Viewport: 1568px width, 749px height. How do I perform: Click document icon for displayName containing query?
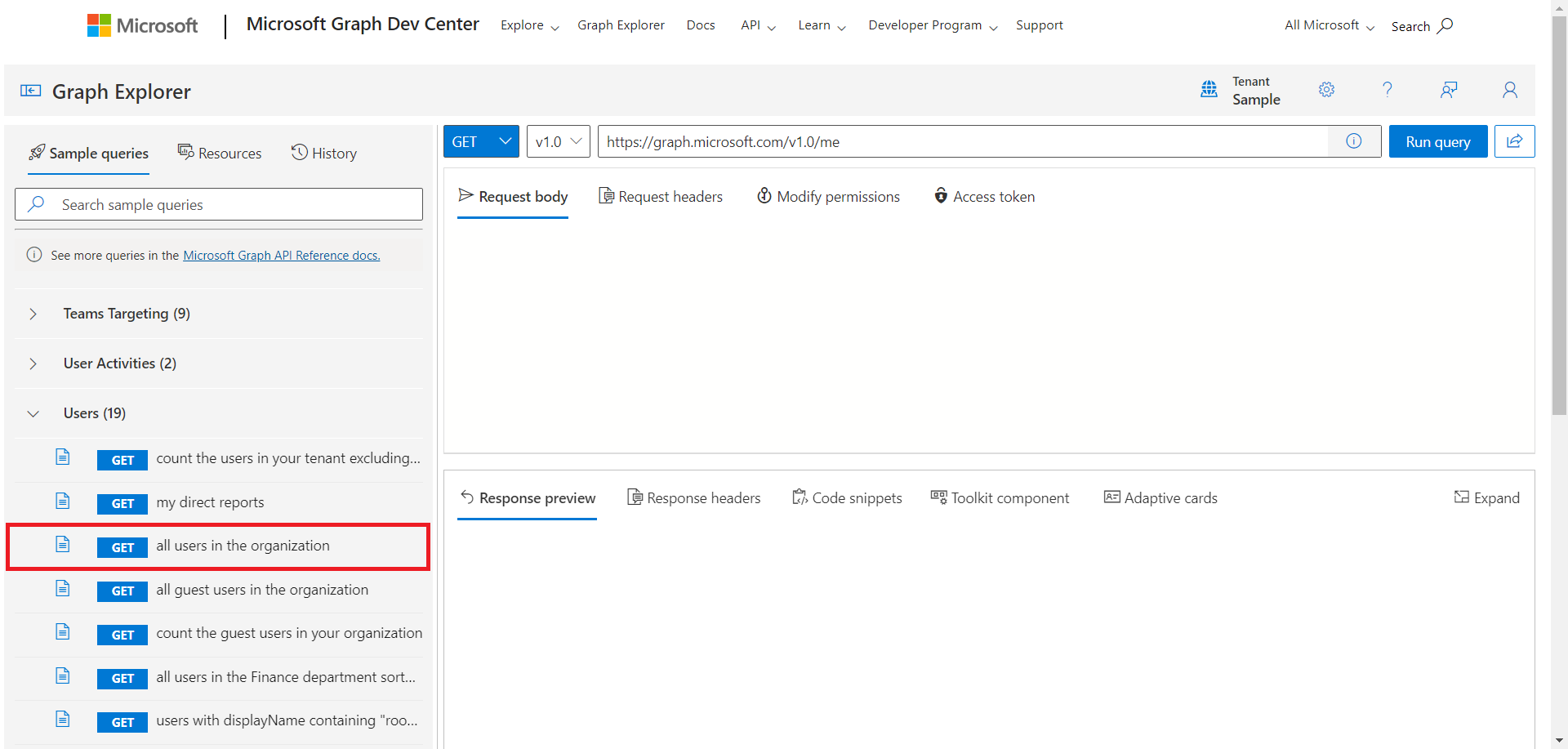63,719
